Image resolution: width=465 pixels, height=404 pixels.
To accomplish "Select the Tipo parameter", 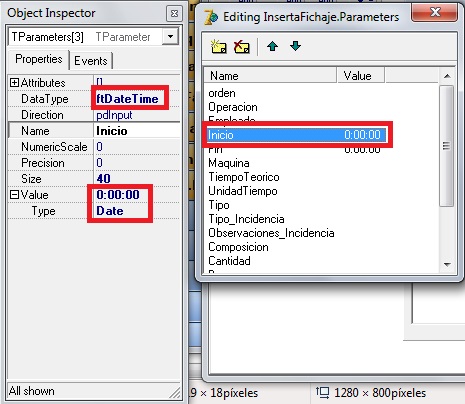I will pos(219,205).
